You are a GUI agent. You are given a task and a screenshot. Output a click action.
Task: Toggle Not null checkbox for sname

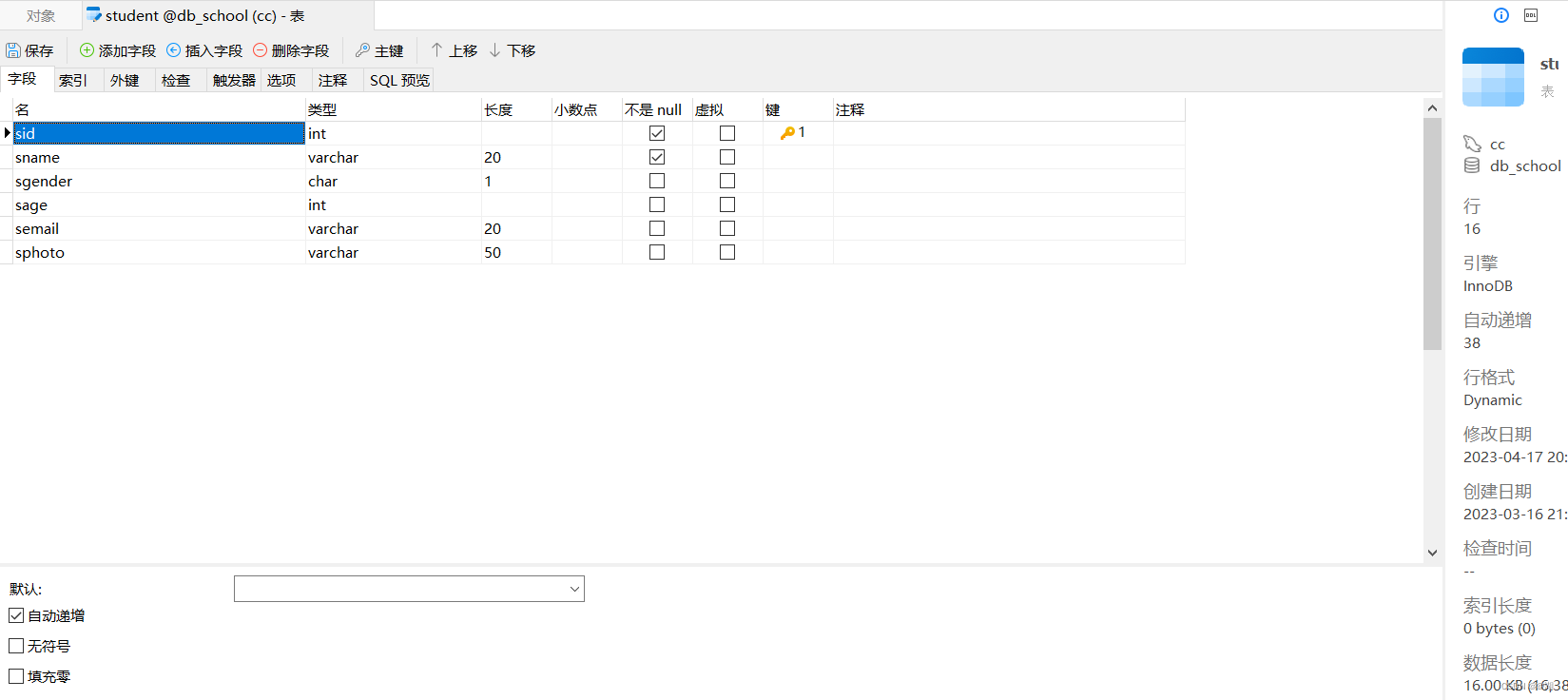point(657,157)
